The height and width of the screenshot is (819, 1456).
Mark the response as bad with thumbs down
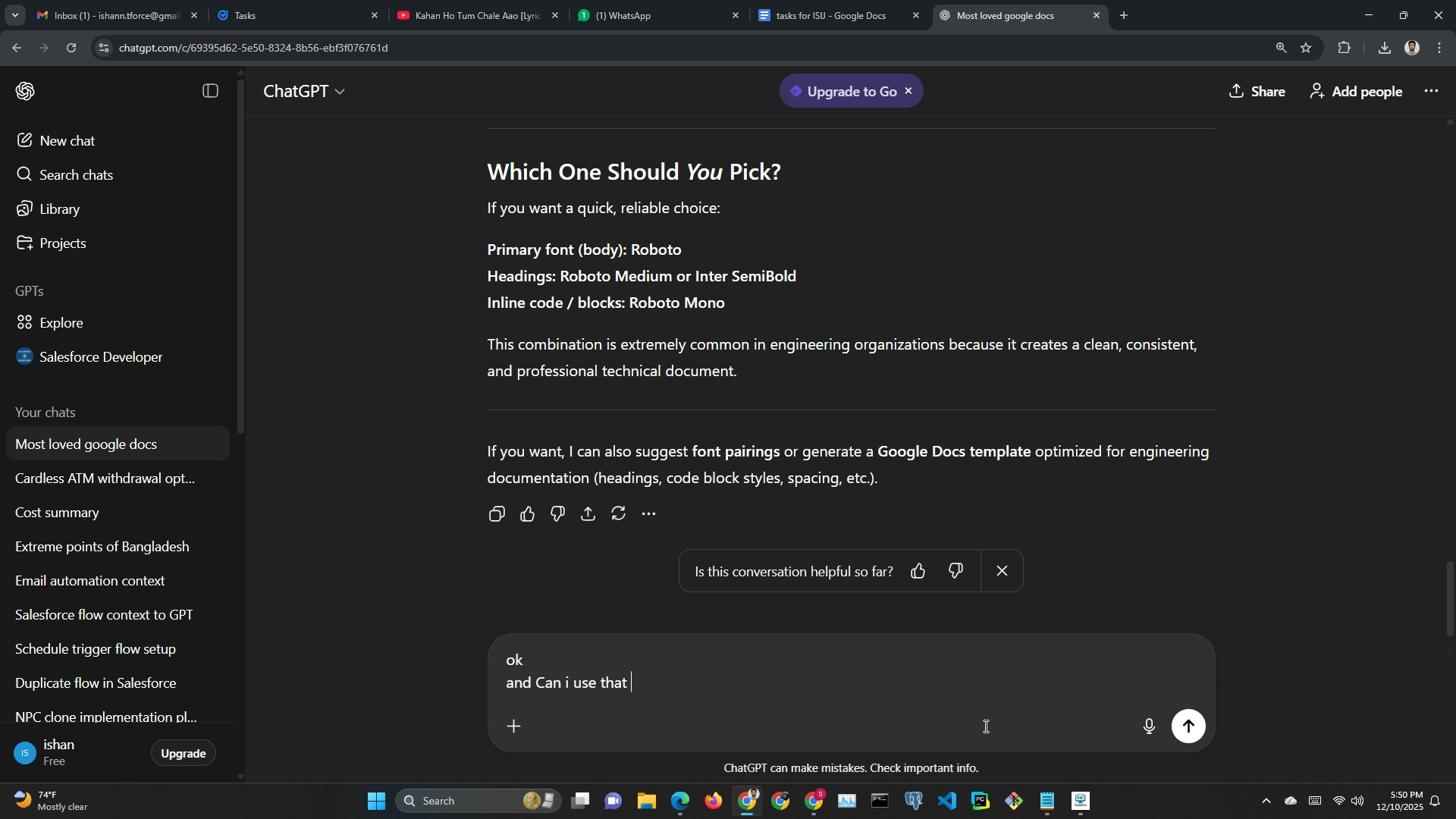(x=558, y=515)
